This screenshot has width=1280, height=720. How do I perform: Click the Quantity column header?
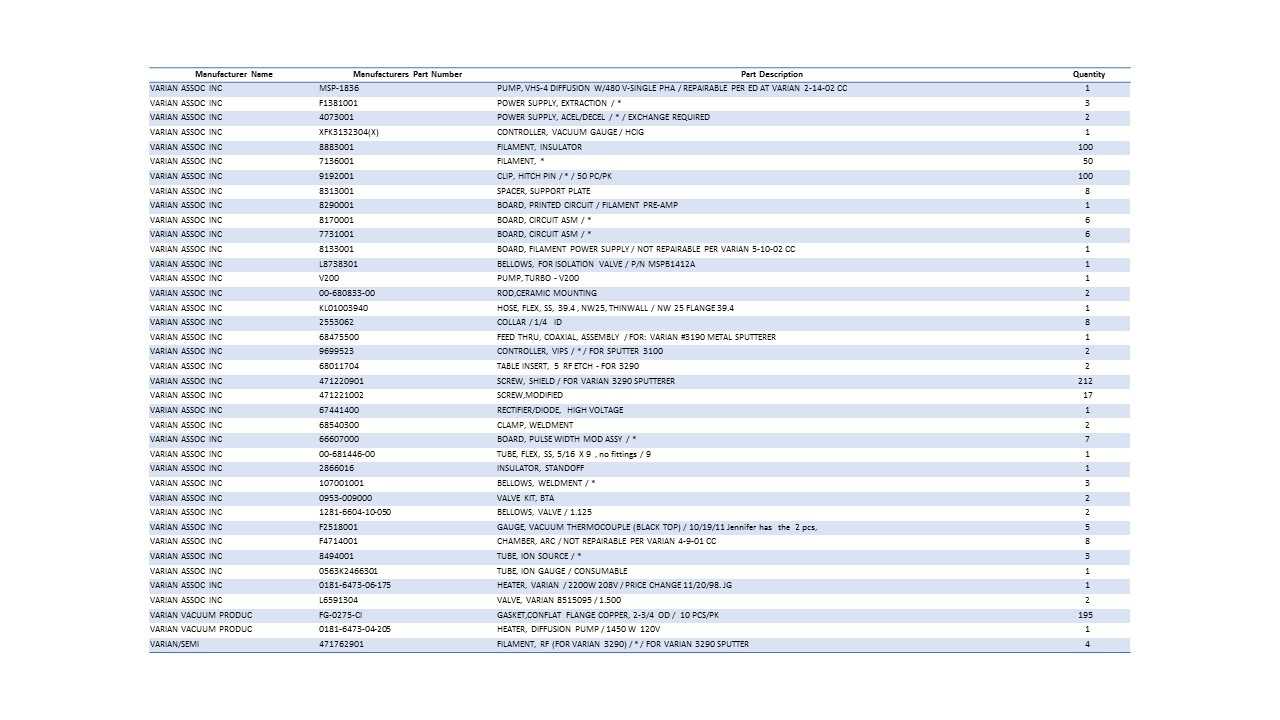point(1089,74)
